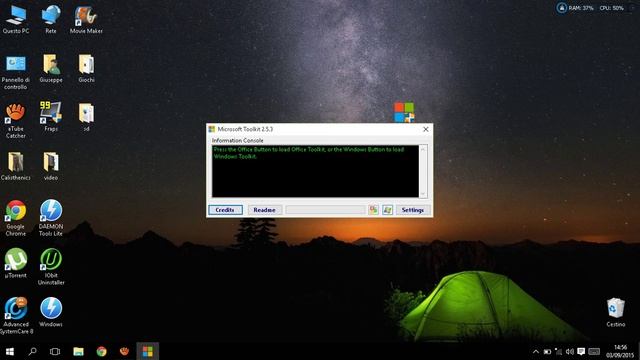640x360 pixels.
Task: Click the progress bar in Microsoft Toolkit
Action: [x=325, y=210]
